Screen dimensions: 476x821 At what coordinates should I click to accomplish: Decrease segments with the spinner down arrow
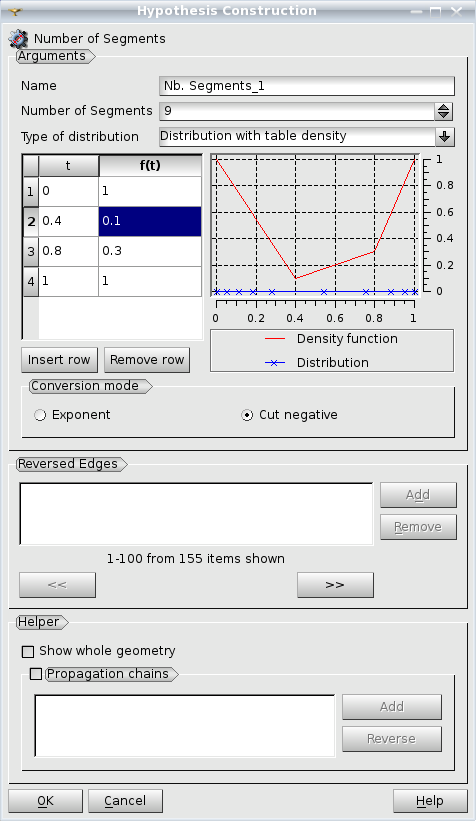(444, 116)
